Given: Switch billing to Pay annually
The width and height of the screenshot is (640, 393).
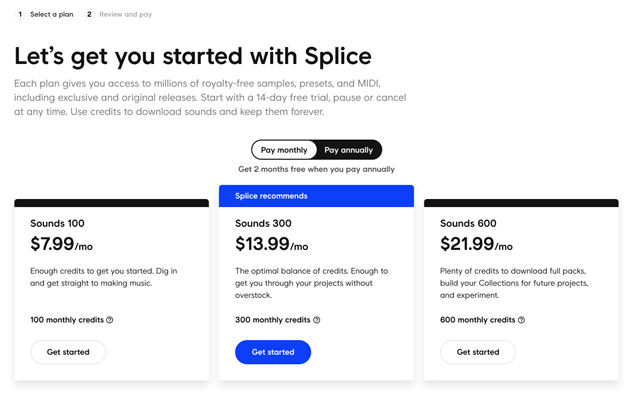Looking at the screenshot, I should tap(349, 150).
